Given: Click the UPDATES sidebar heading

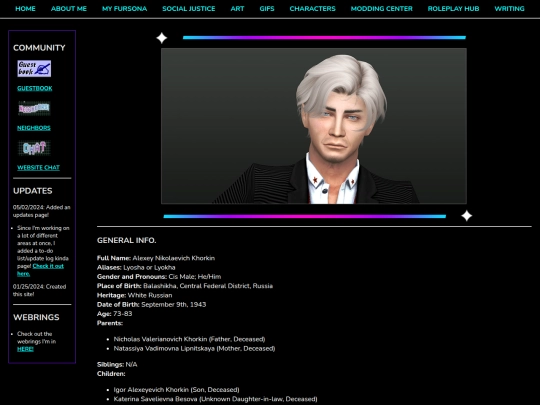Looking at the screenshot, I should [33, 191].
